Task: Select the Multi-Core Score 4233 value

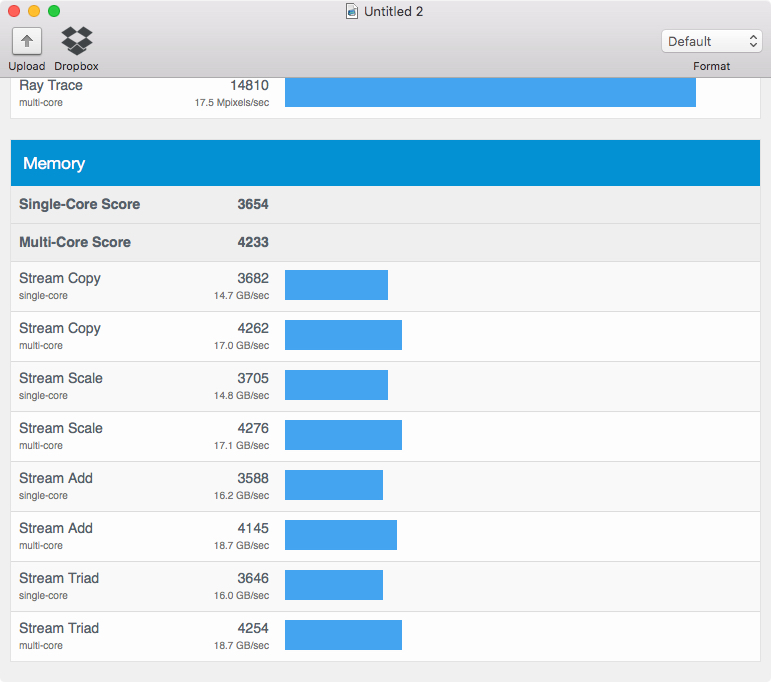Action: pyautogui.click(x=253, y=242)
